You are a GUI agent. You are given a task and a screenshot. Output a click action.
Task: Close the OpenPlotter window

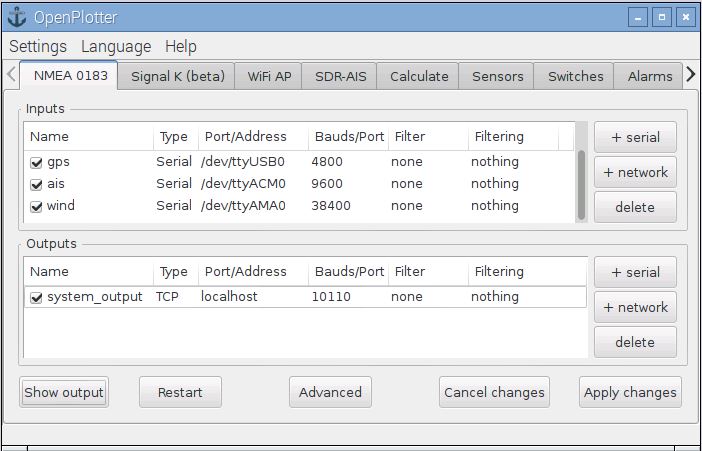point(686,17)
